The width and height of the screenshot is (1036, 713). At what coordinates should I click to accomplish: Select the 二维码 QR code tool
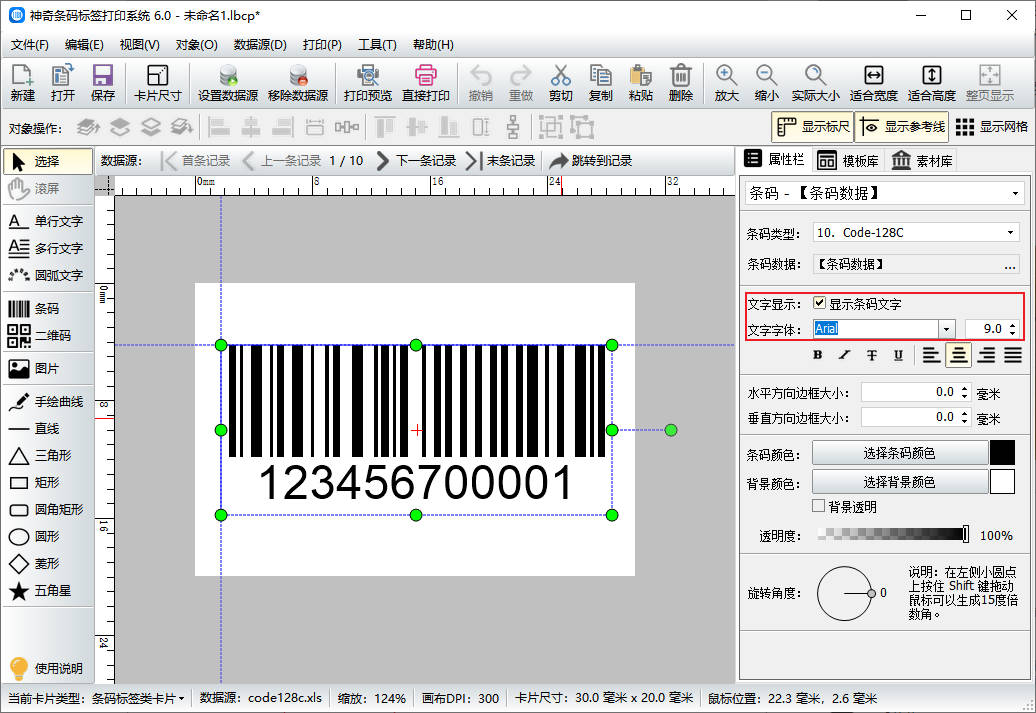click(x=47, y=336)
